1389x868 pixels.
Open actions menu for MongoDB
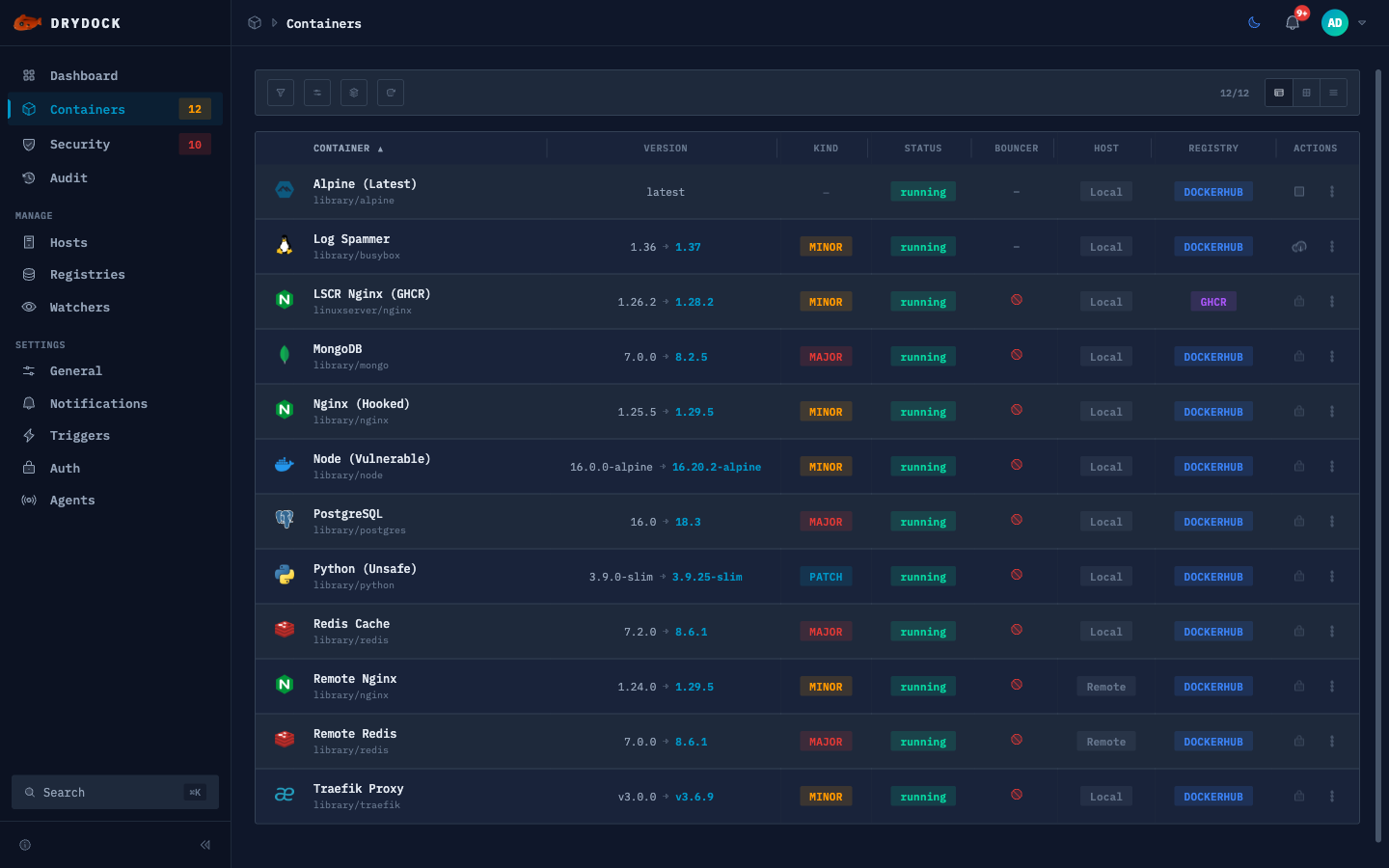[1332, 357]
